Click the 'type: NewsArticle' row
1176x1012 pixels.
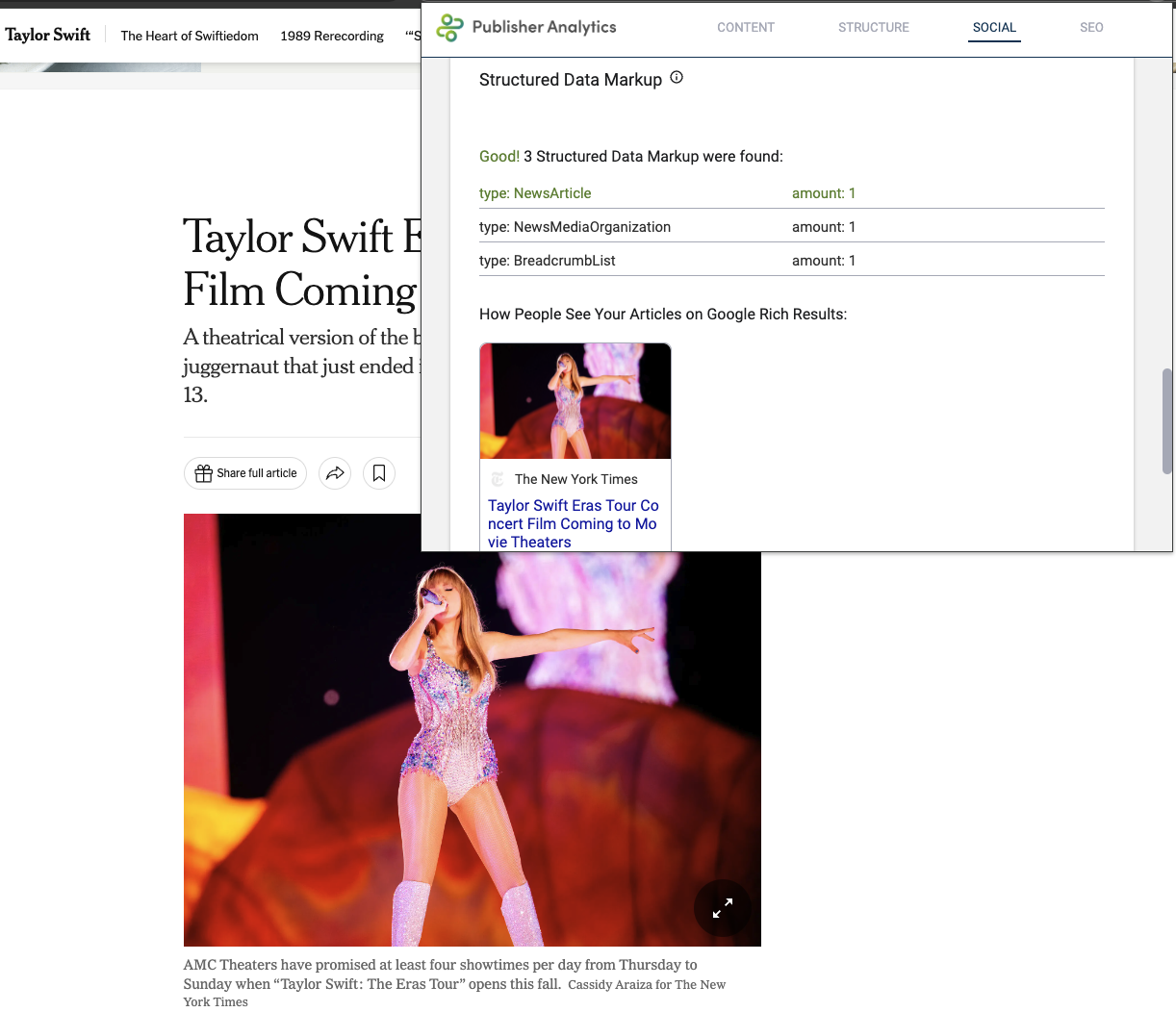(x=792, y=193)
